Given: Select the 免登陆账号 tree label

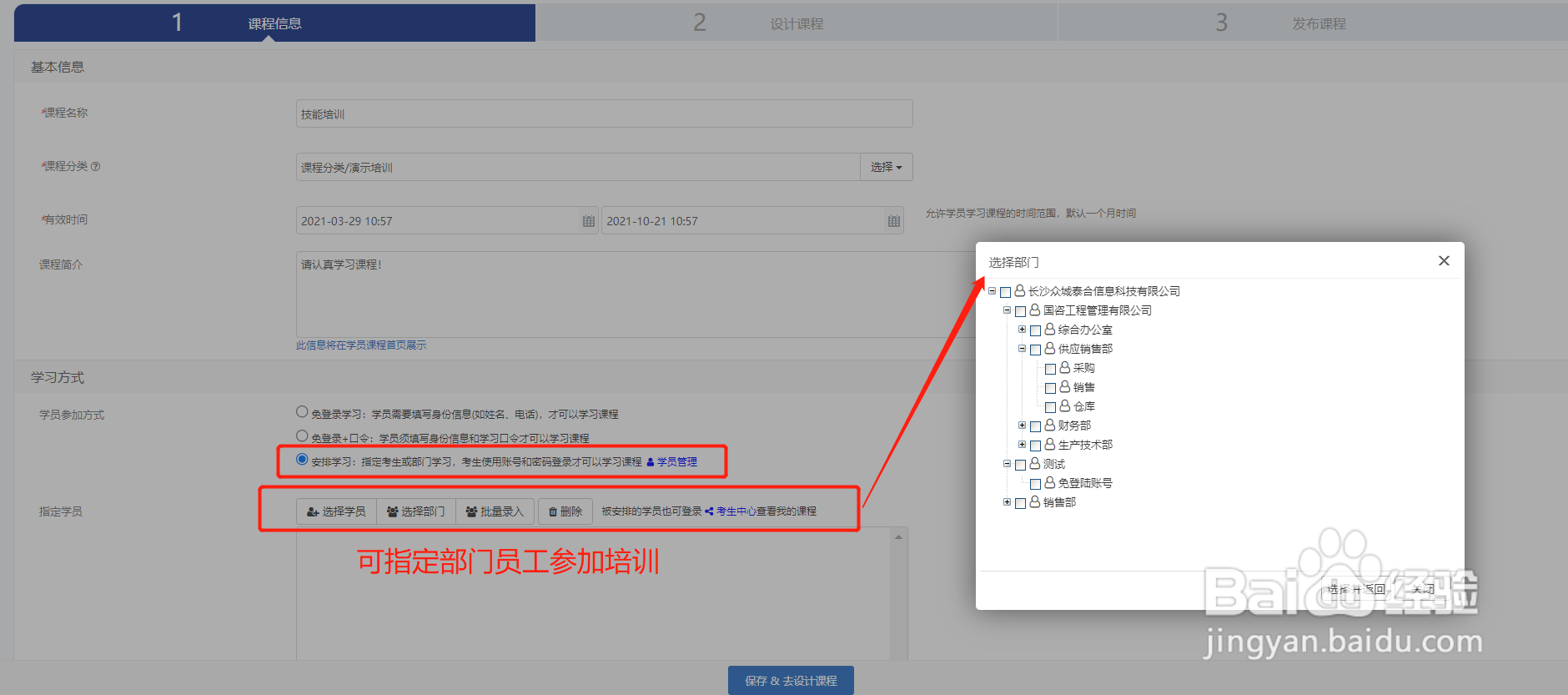Looking at the screenshot, I should coord(1084,483).
